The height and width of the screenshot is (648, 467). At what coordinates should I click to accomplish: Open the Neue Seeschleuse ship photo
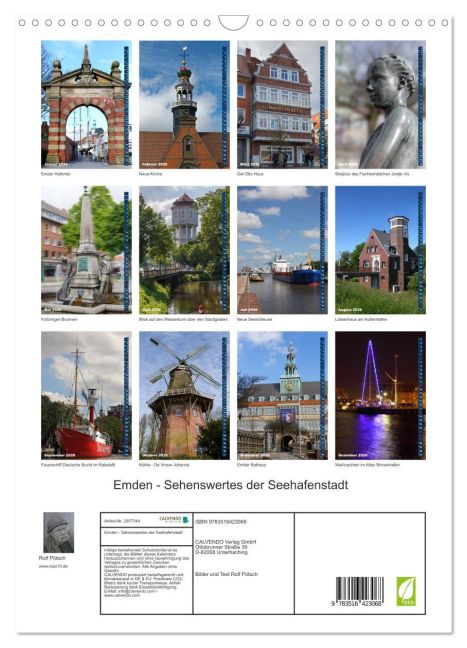282,250
